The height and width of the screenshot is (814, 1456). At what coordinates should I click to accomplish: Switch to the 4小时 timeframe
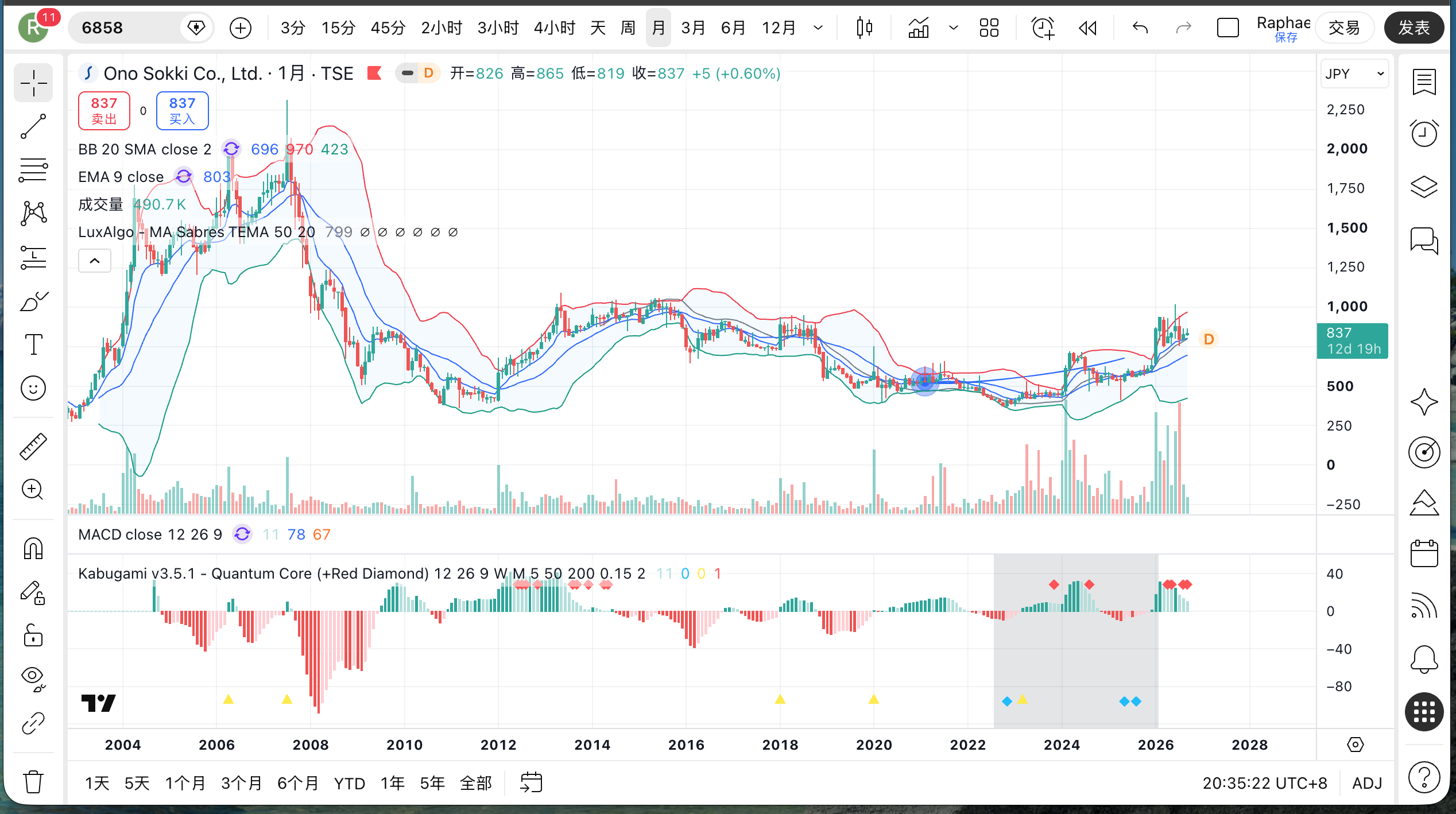tap(555, 28)
